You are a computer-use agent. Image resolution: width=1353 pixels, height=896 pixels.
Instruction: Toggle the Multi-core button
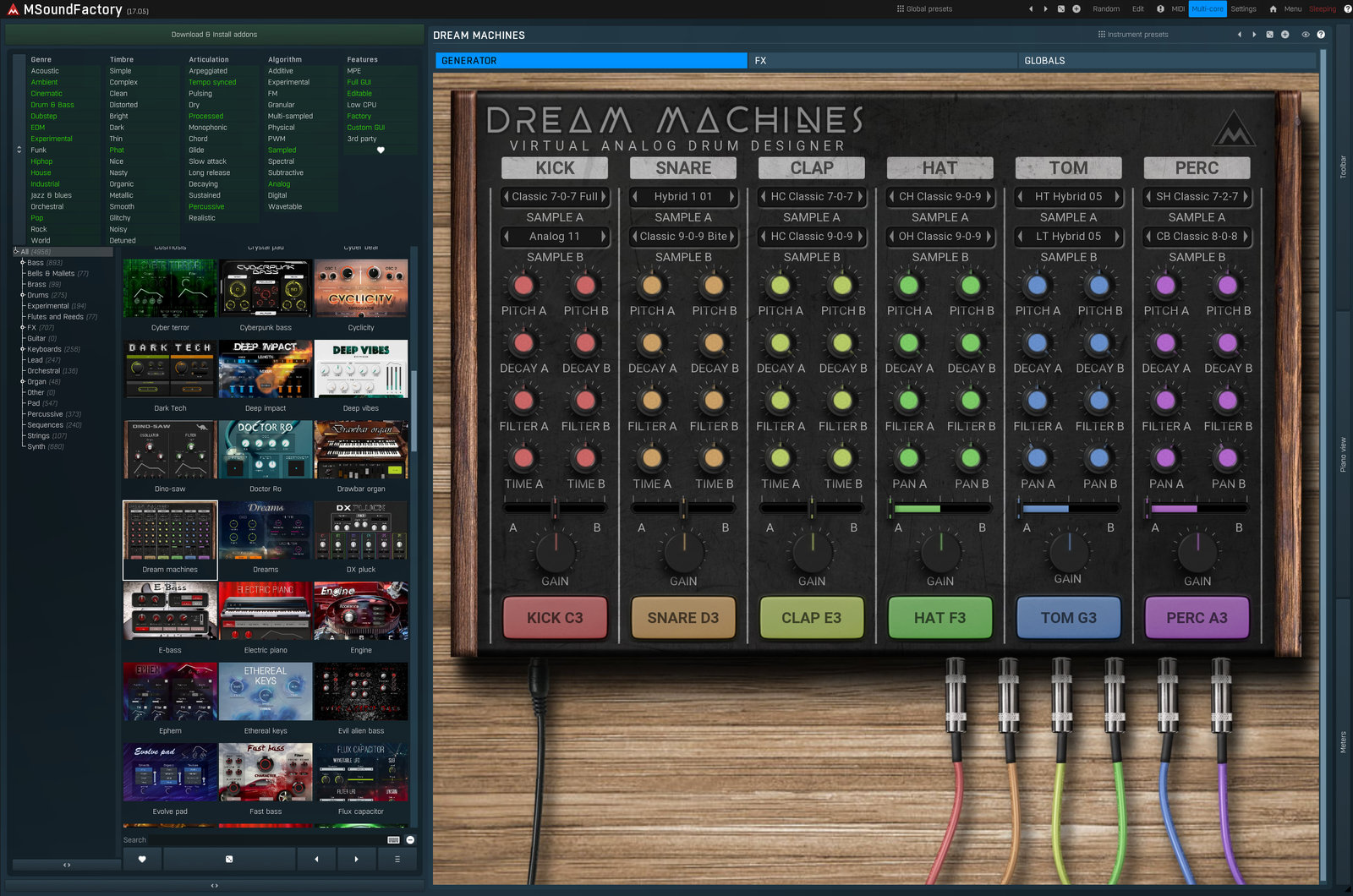(1208, 8)
